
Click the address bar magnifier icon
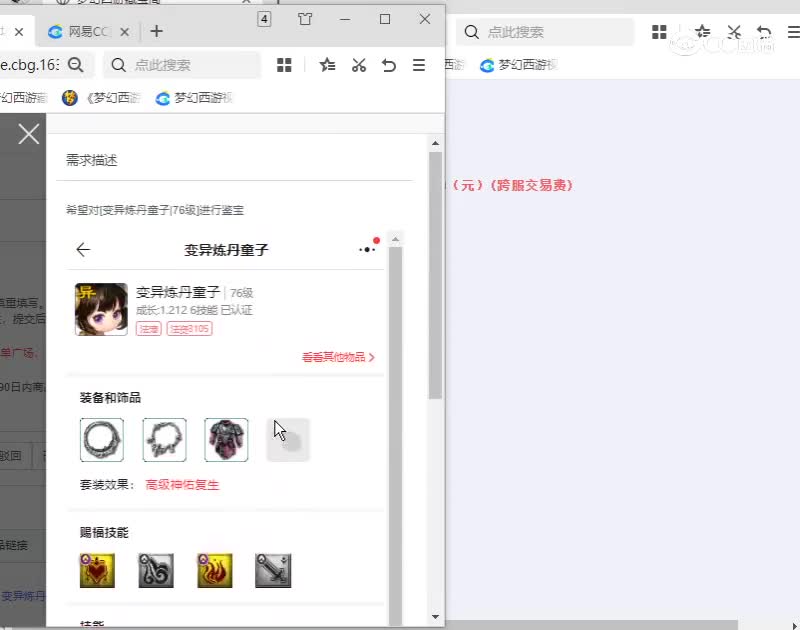point(76,65)
